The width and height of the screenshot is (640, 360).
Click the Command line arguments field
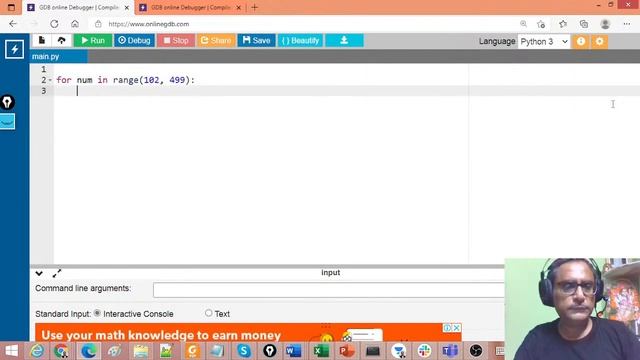[329, 290]
